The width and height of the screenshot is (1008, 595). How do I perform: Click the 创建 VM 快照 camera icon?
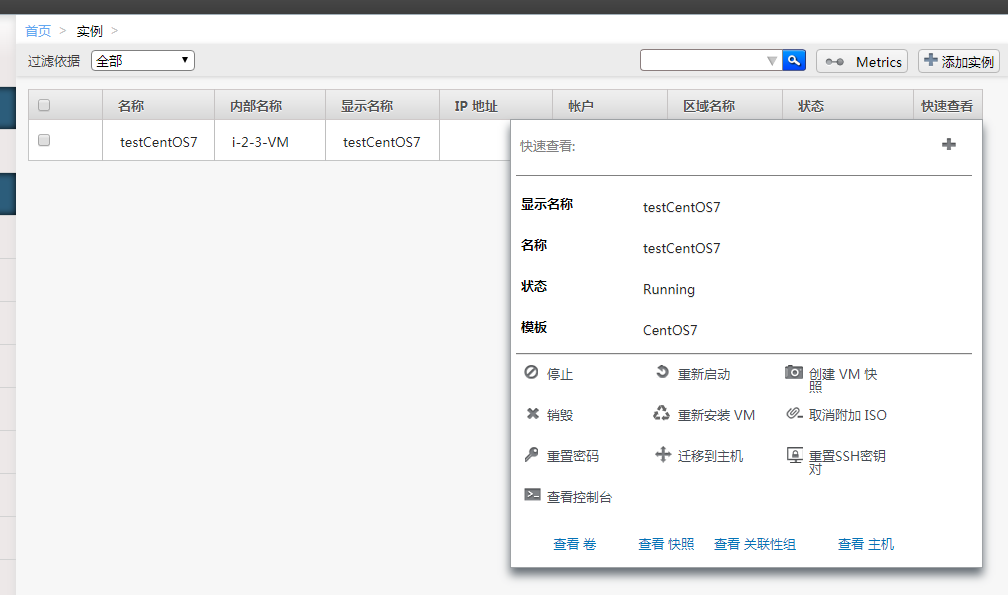point(793,372)
